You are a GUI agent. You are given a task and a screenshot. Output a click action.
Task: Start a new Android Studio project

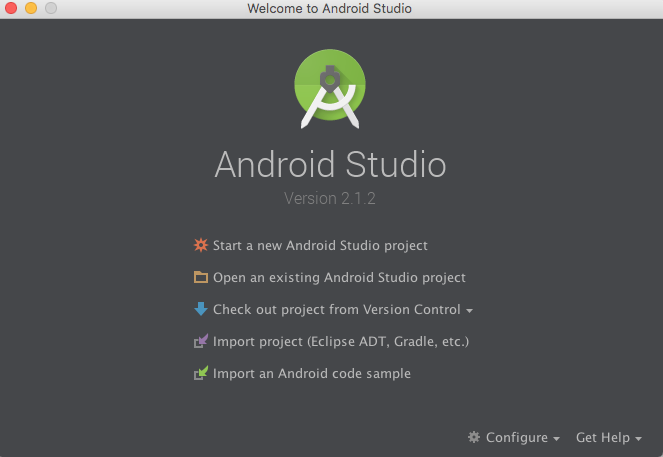click(x=320, y=246)
